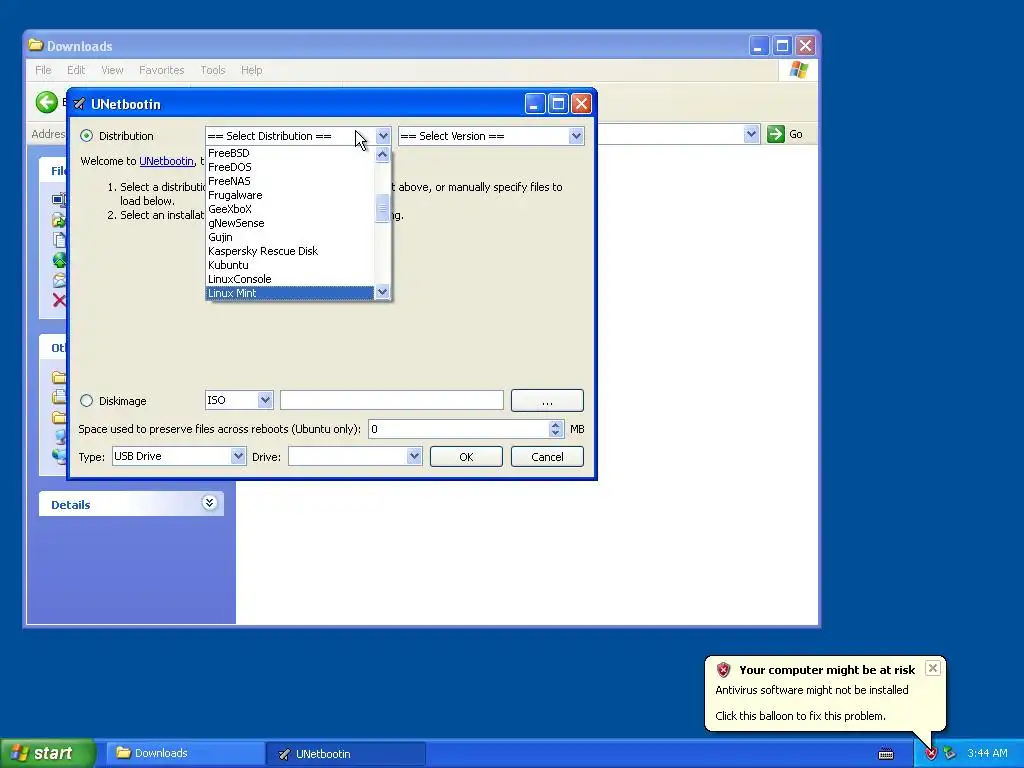Open Edit menu in Downloads window

[x=76, y=70]
